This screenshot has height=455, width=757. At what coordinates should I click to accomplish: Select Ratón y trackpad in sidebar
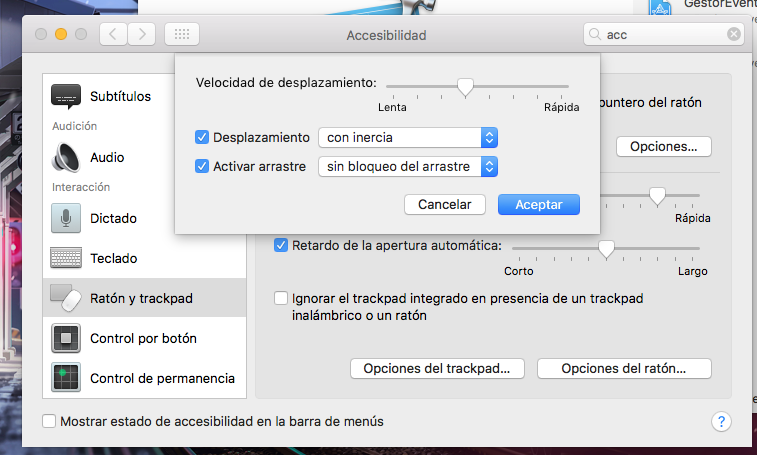point(144,298)
